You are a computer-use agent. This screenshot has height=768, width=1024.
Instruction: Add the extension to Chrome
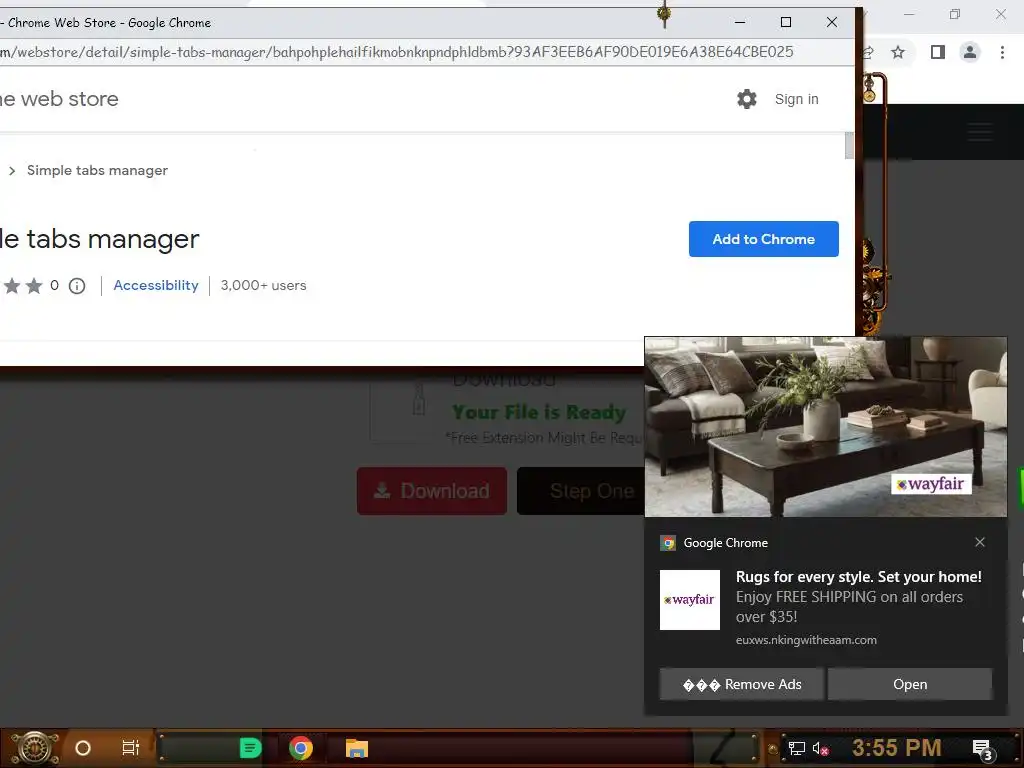click(763, 239)
